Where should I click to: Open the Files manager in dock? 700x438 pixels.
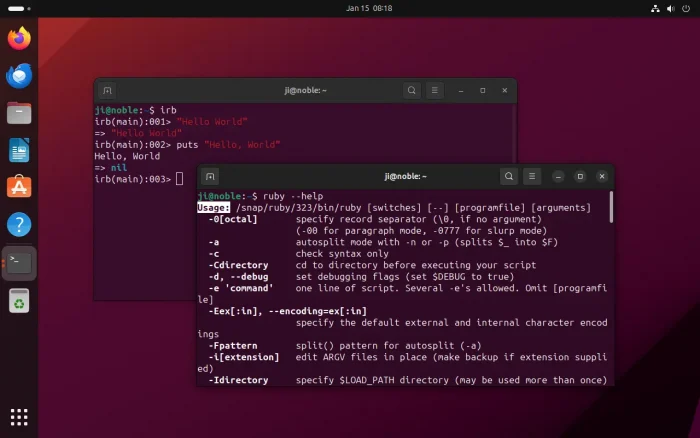click(19, 113)
